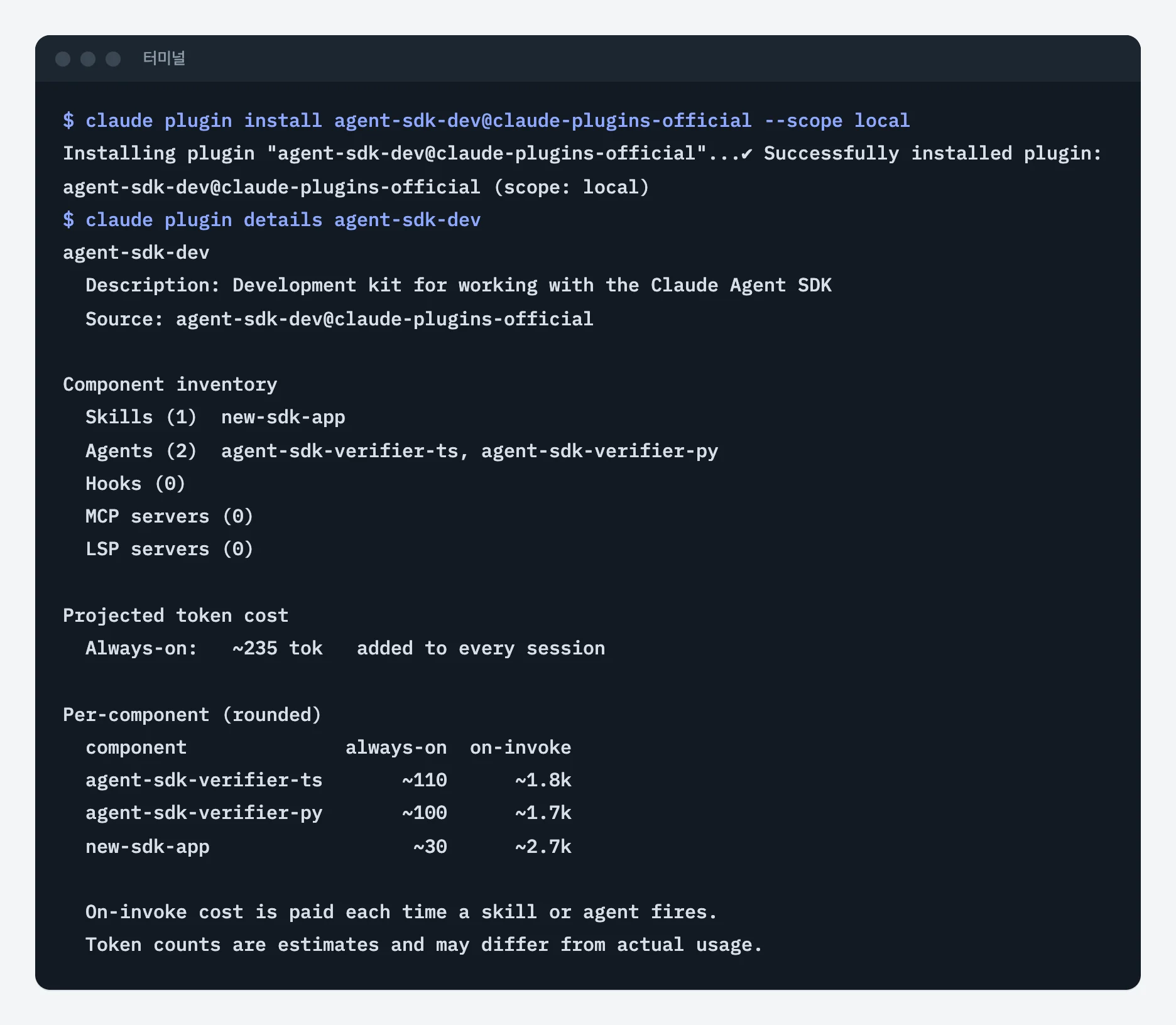Screen dimensions: 1176x1025
Task: Click the 'claude plugin install' command line
Action: tap(486, 121)
